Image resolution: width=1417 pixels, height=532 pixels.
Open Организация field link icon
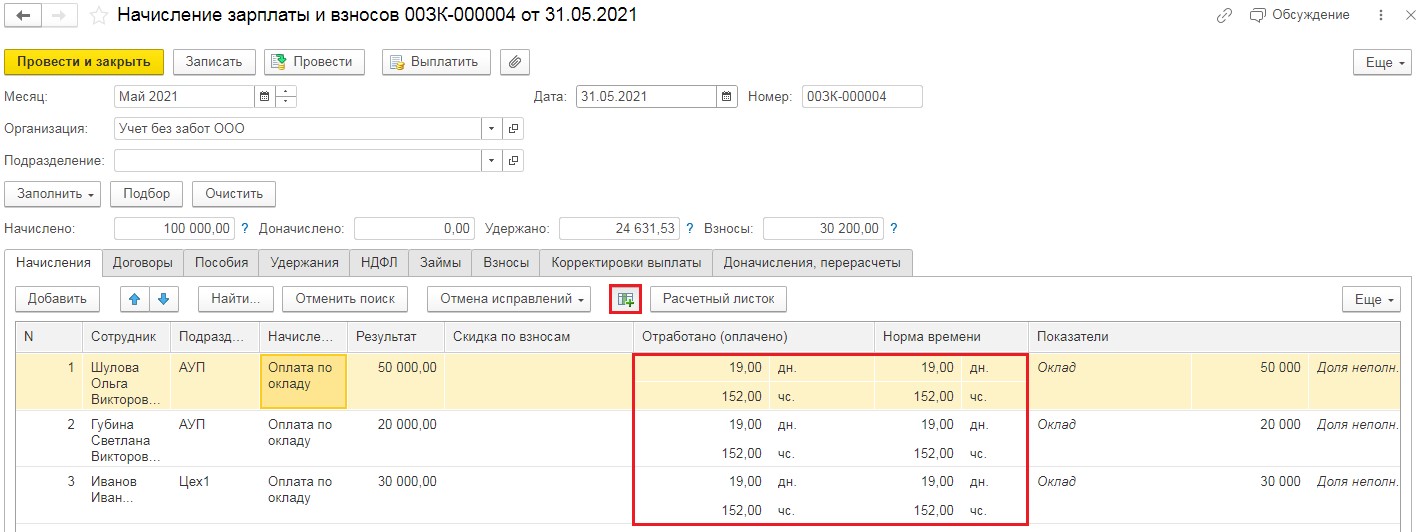point(513,129)
